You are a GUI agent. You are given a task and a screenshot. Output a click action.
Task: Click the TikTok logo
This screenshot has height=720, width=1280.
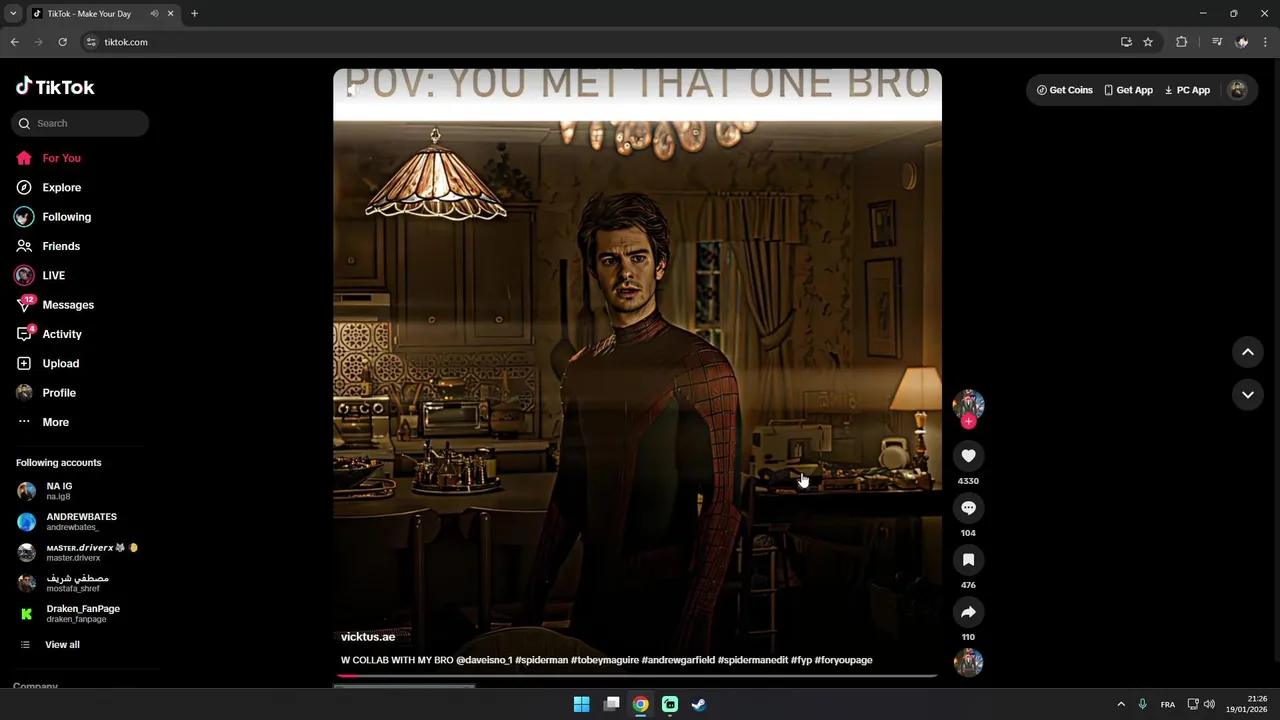coord(55,87)
